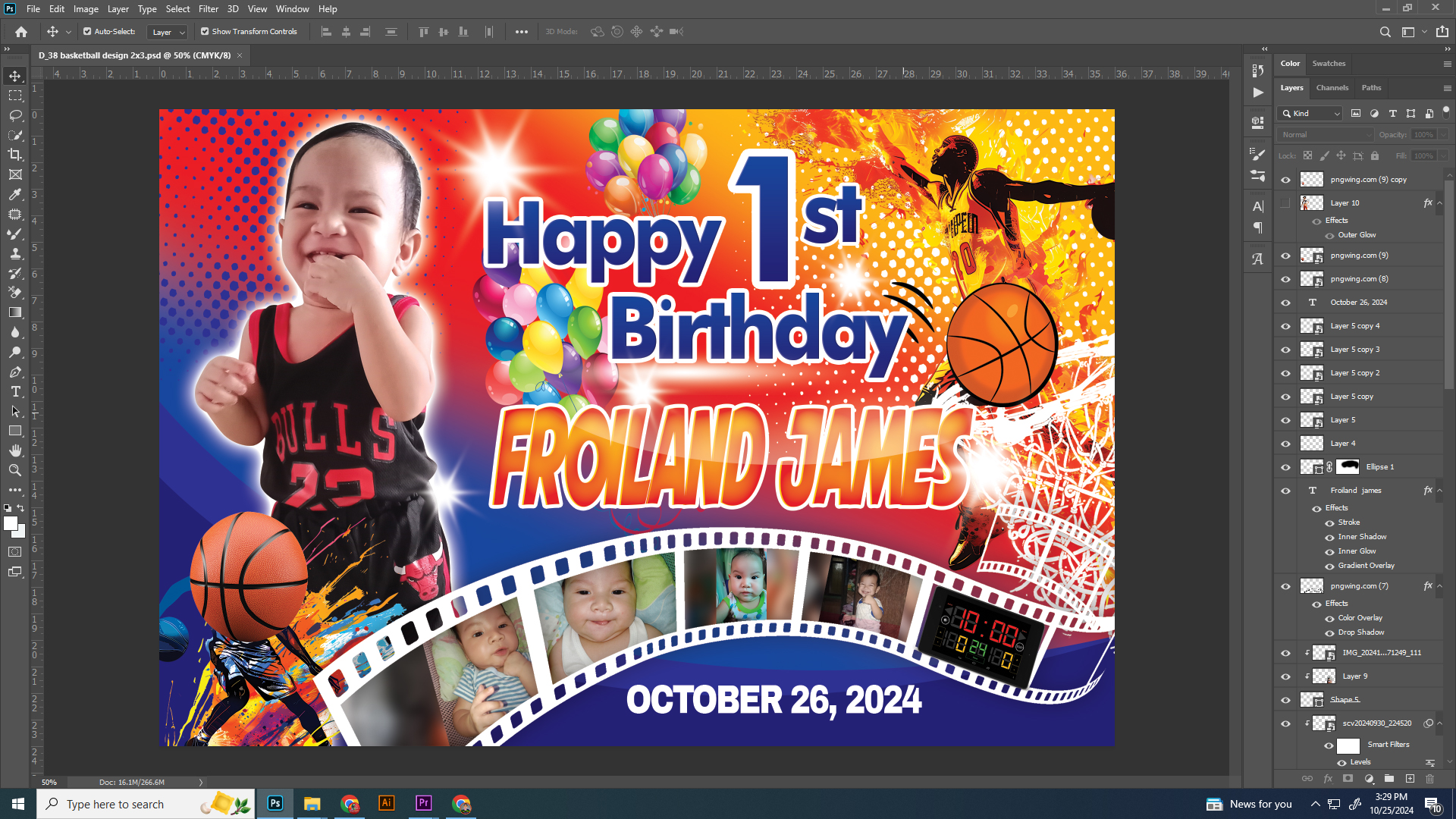Select the Hand tool
Screen dimensions: 1456x819
(15, 450)
